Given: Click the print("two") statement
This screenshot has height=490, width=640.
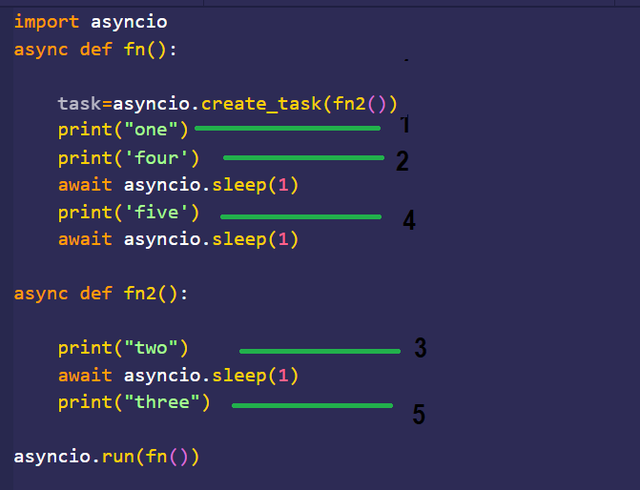Looking at the screenshot, I should pos(123,348).
